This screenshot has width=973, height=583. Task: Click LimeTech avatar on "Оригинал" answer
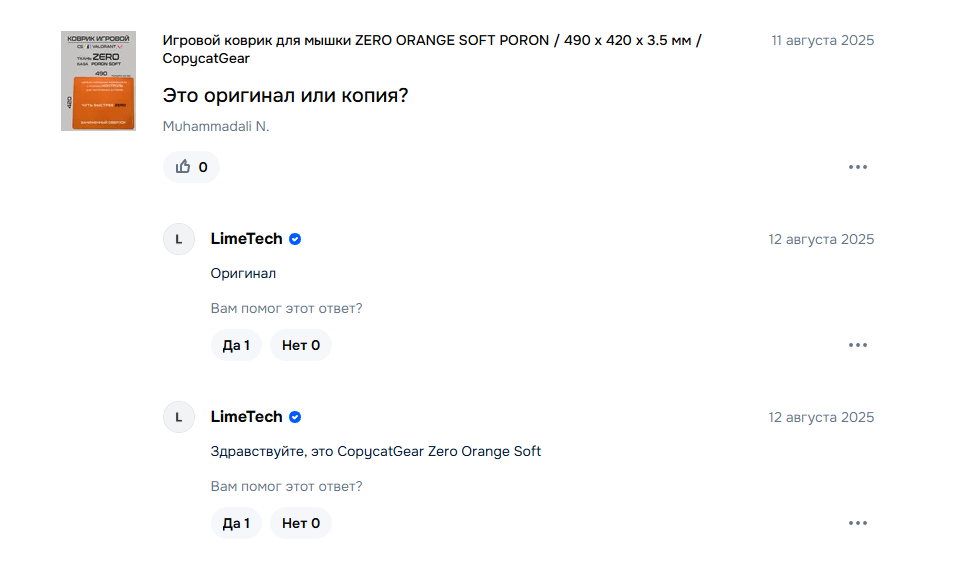(x=179, y=240)
